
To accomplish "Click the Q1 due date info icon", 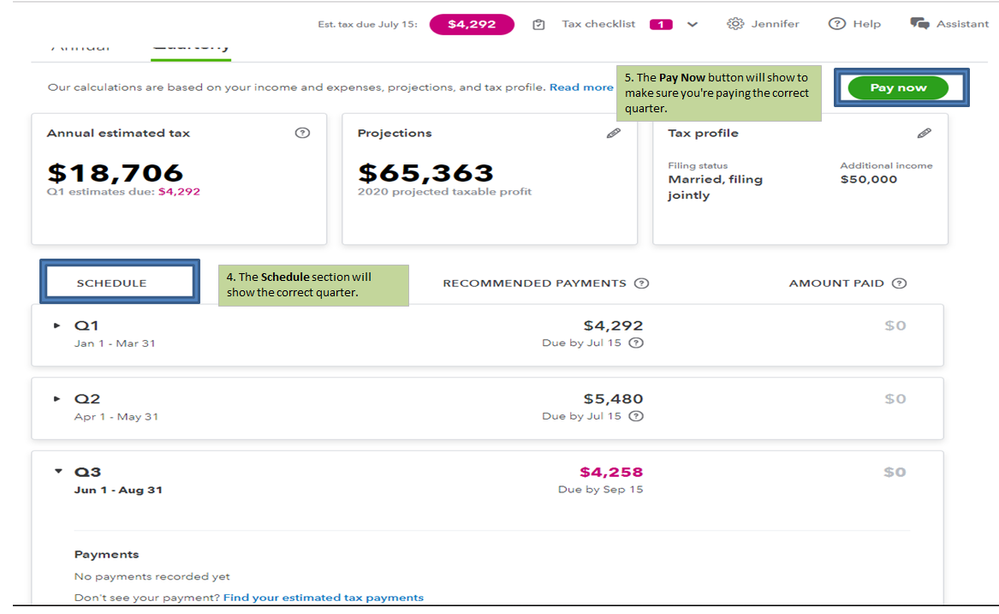I will [x=636, y=343].
